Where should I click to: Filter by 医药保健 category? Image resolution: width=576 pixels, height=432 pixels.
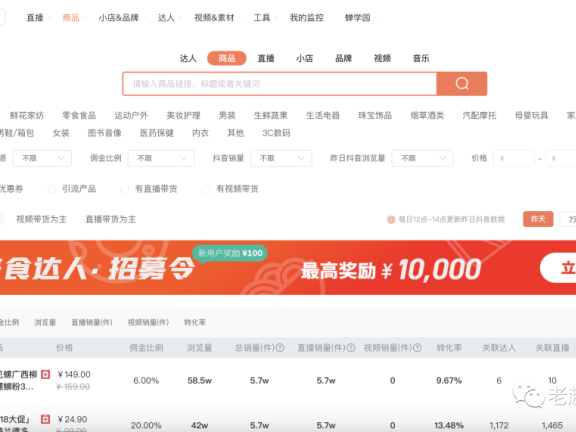pyautogui.click(x=157, y=133)
